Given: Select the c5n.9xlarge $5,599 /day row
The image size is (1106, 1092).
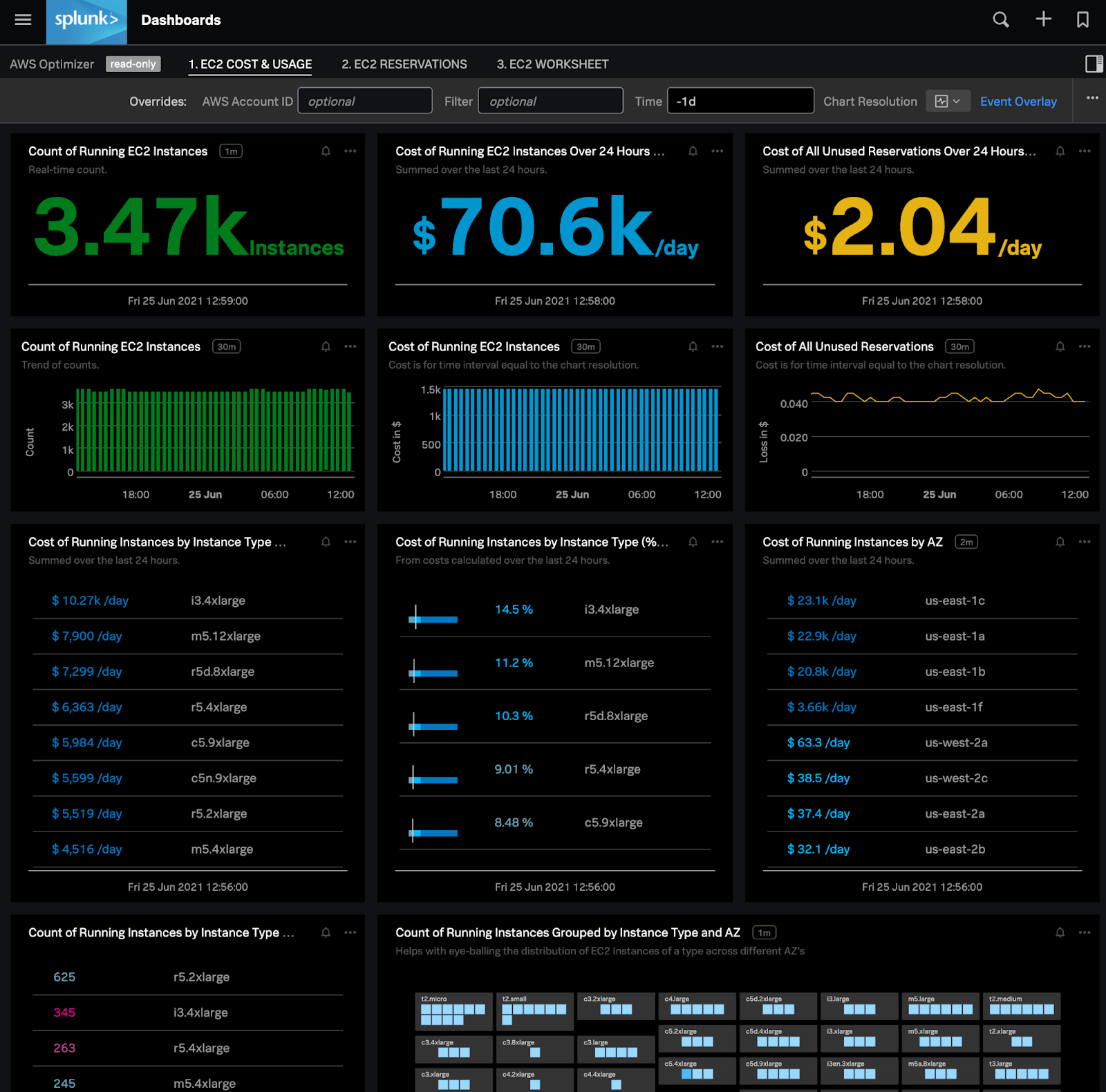Looking at the screenshot, I should click(x=188, y=778).
